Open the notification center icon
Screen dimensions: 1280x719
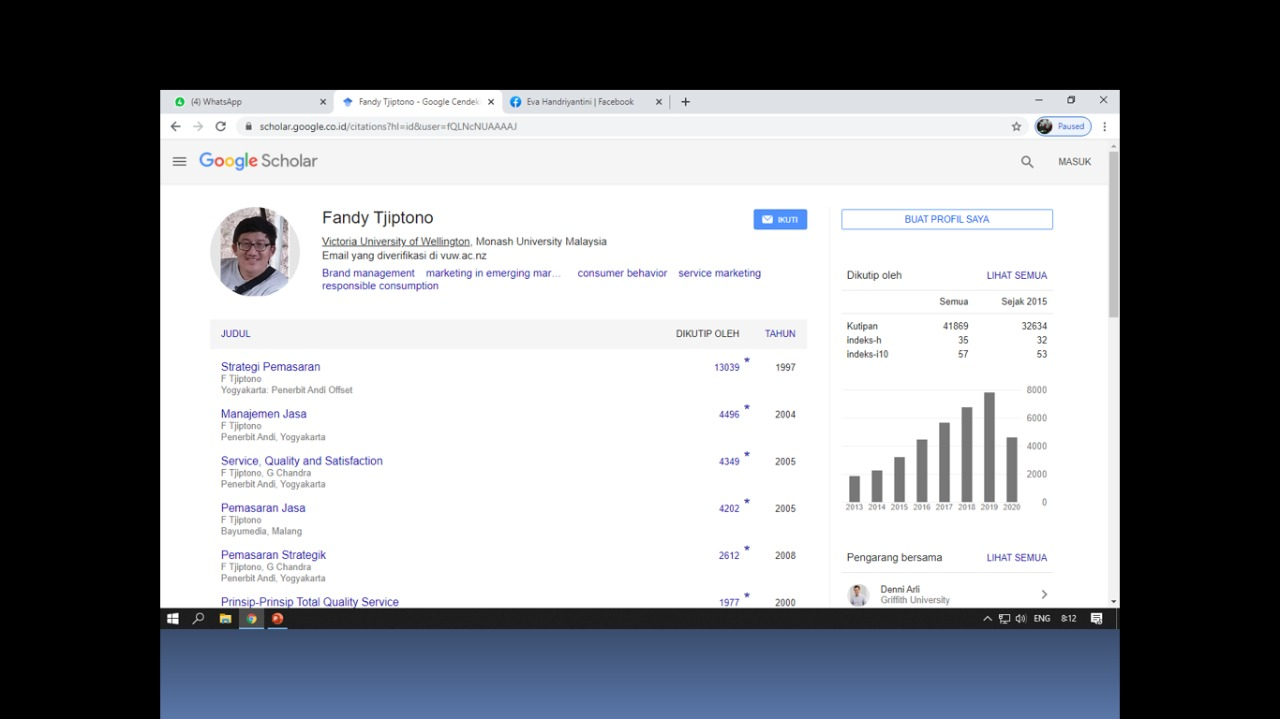(x=1096, y=619)
